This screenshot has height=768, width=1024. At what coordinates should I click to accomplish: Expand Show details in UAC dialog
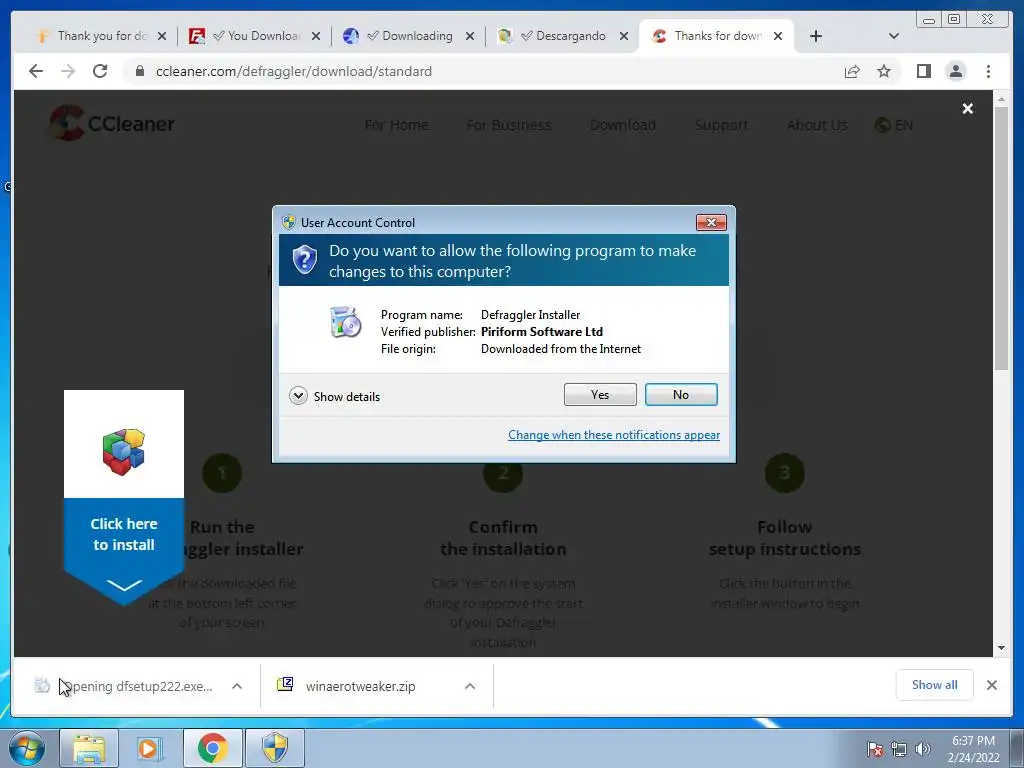click(334, 396)
